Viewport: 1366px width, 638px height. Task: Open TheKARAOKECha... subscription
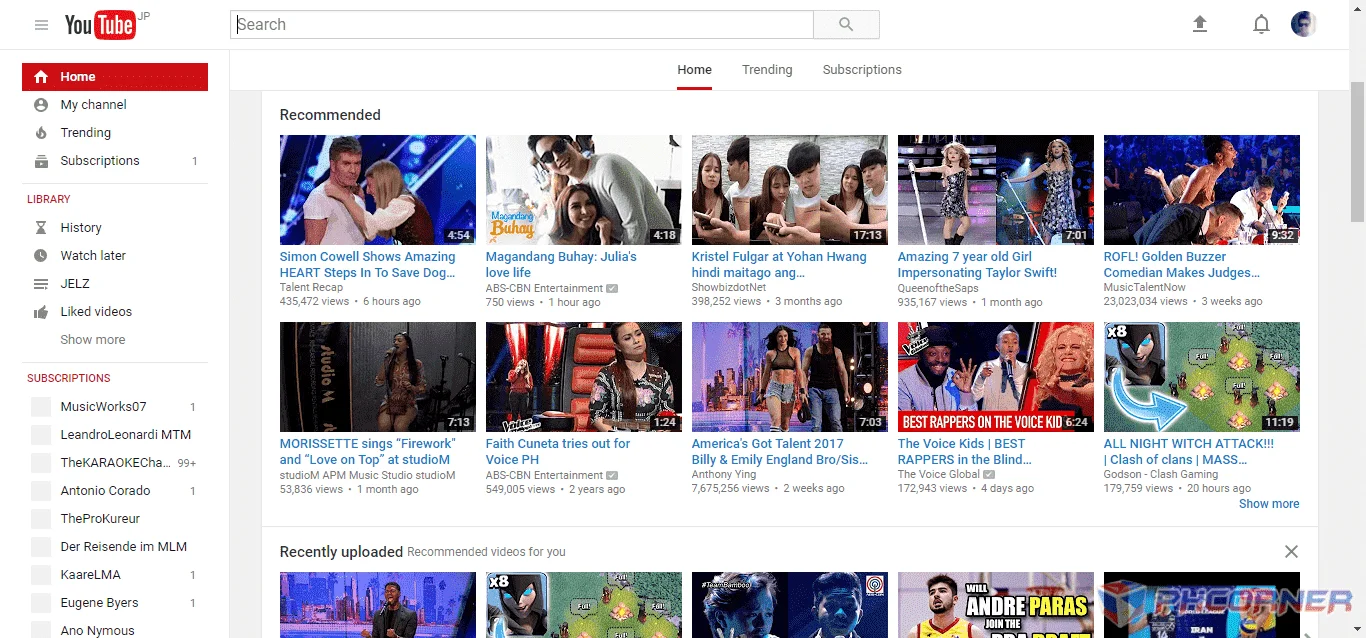click(115, 463)
